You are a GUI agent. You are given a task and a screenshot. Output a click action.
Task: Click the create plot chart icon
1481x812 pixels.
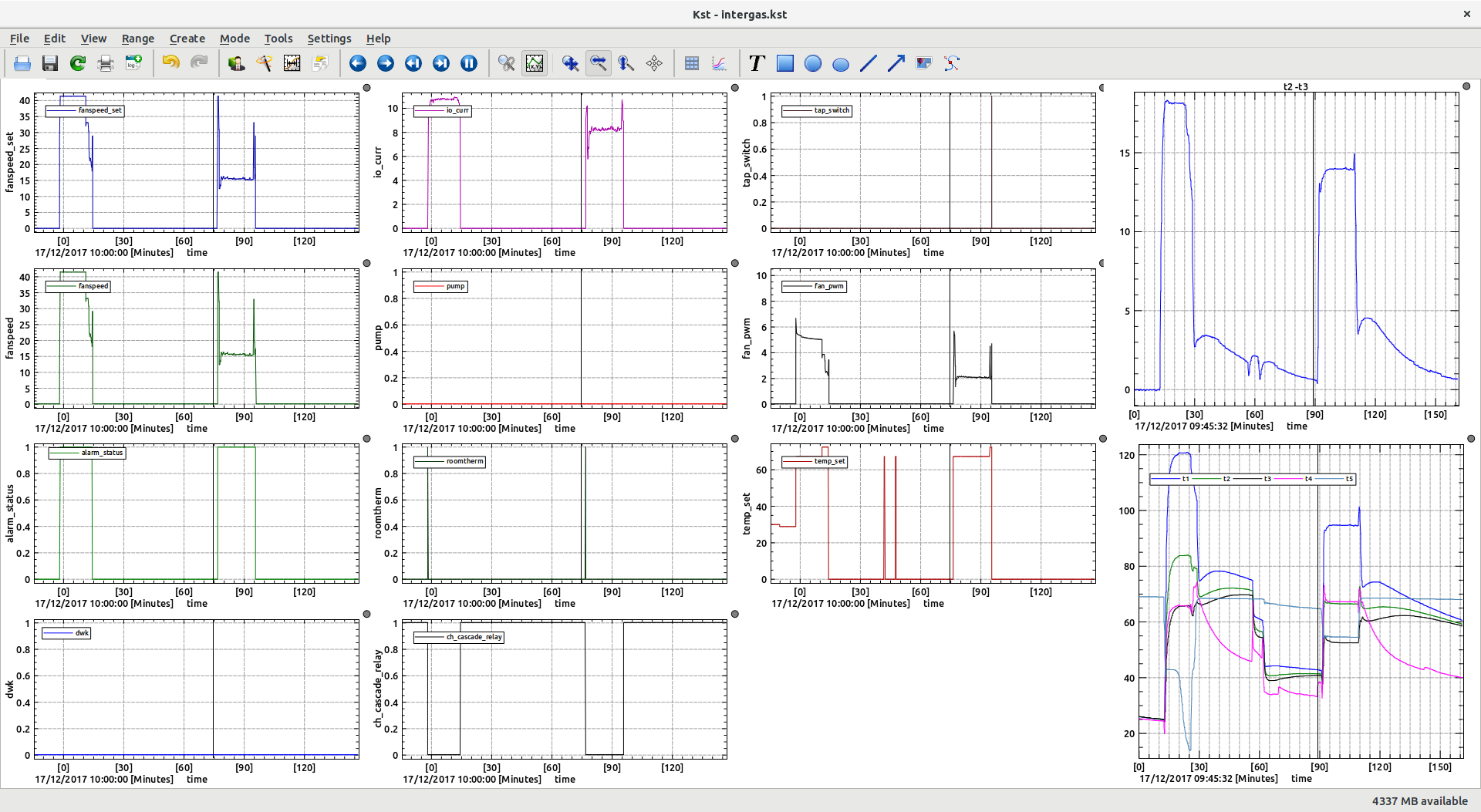point(720,63)
